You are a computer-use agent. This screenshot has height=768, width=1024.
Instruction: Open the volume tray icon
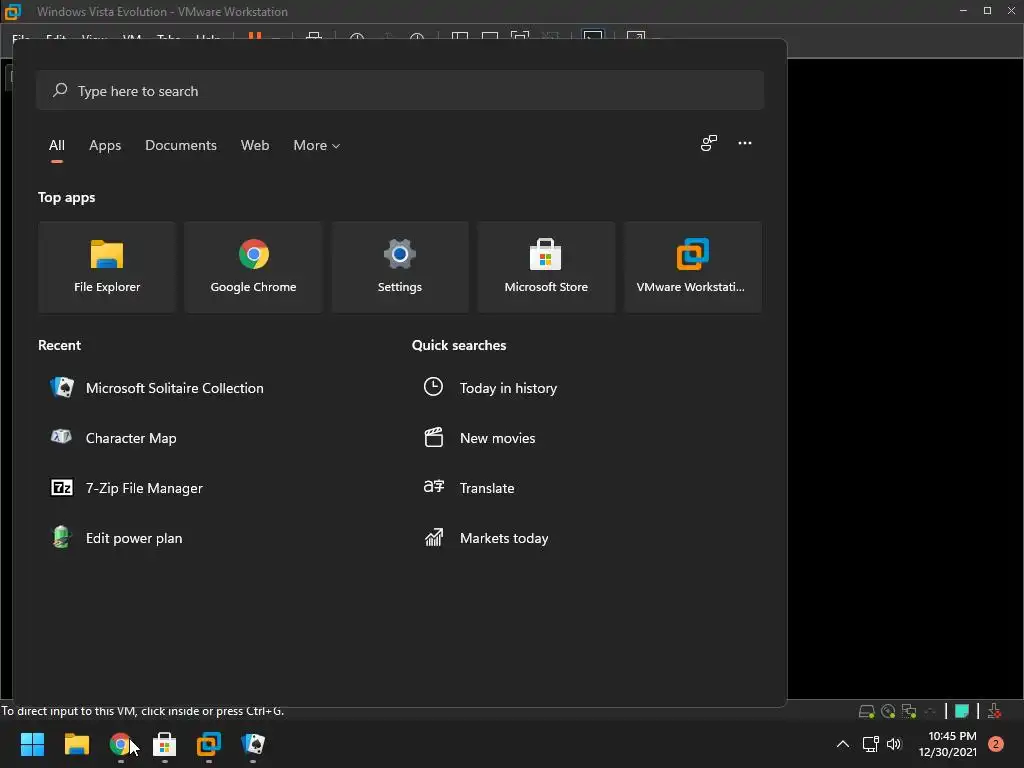[894, 744]
